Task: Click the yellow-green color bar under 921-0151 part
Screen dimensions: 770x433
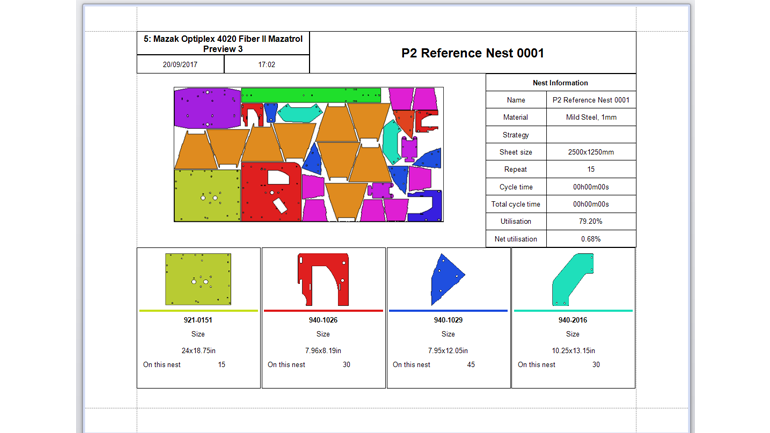Action: pos(198,311)
